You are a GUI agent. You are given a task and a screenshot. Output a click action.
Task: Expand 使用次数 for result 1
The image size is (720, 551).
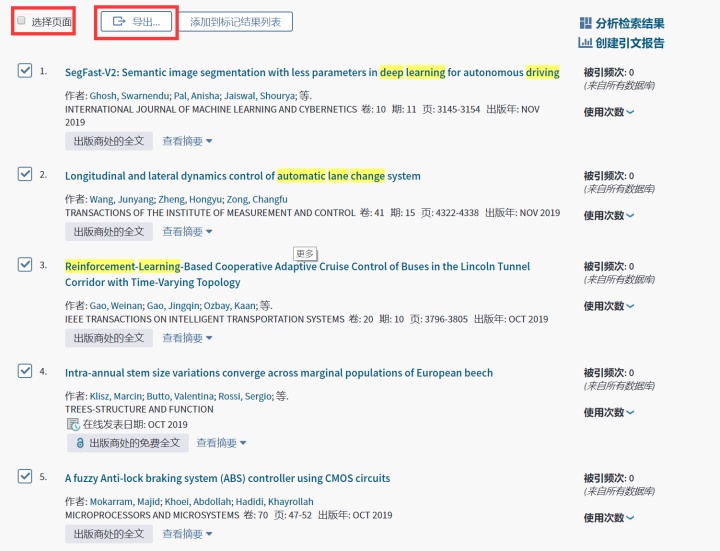pyautogui.click(x=609, y=112)
